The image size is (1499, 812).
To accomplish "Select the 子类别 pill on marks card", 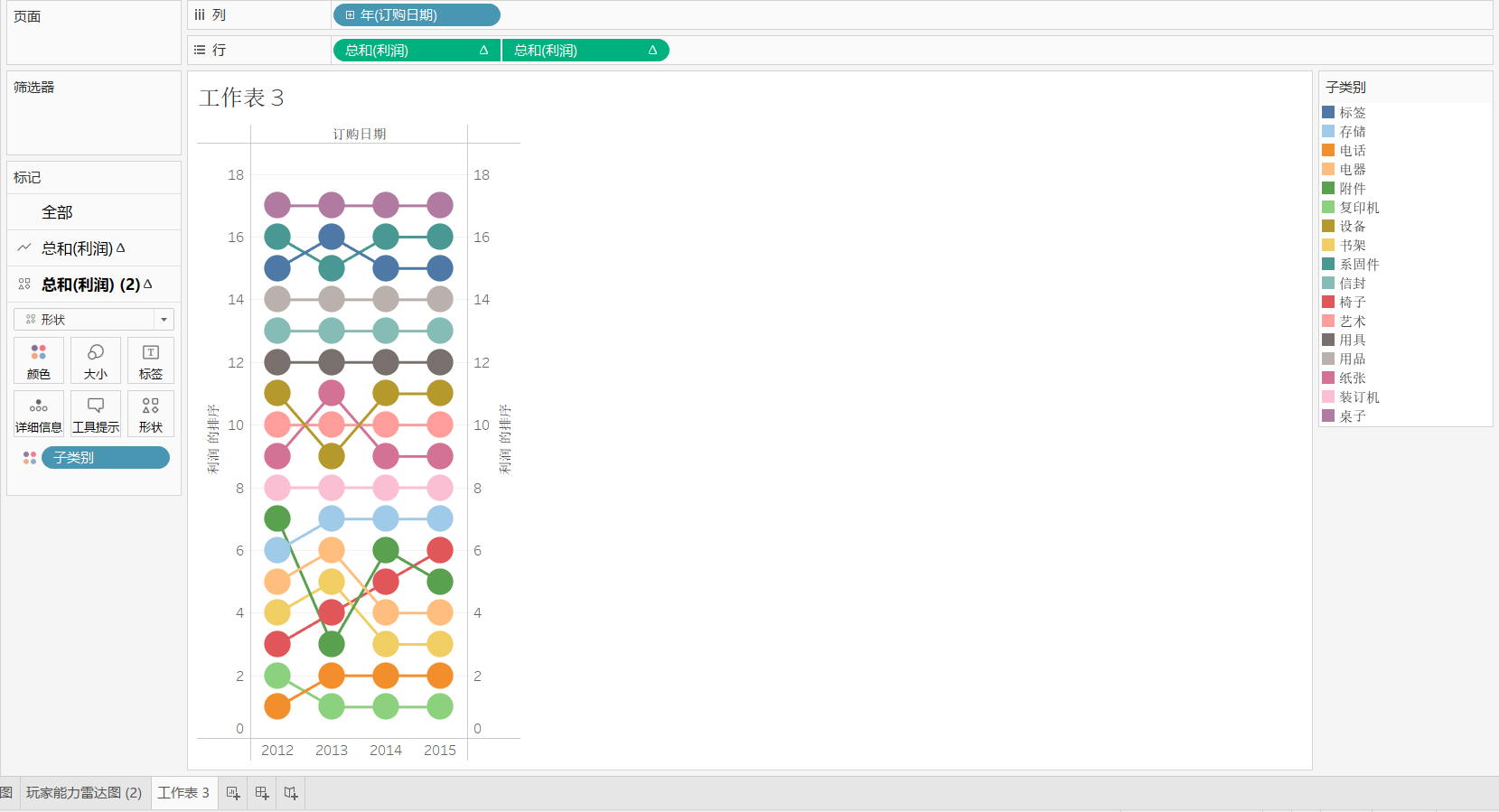I will [x=106, y=458].
